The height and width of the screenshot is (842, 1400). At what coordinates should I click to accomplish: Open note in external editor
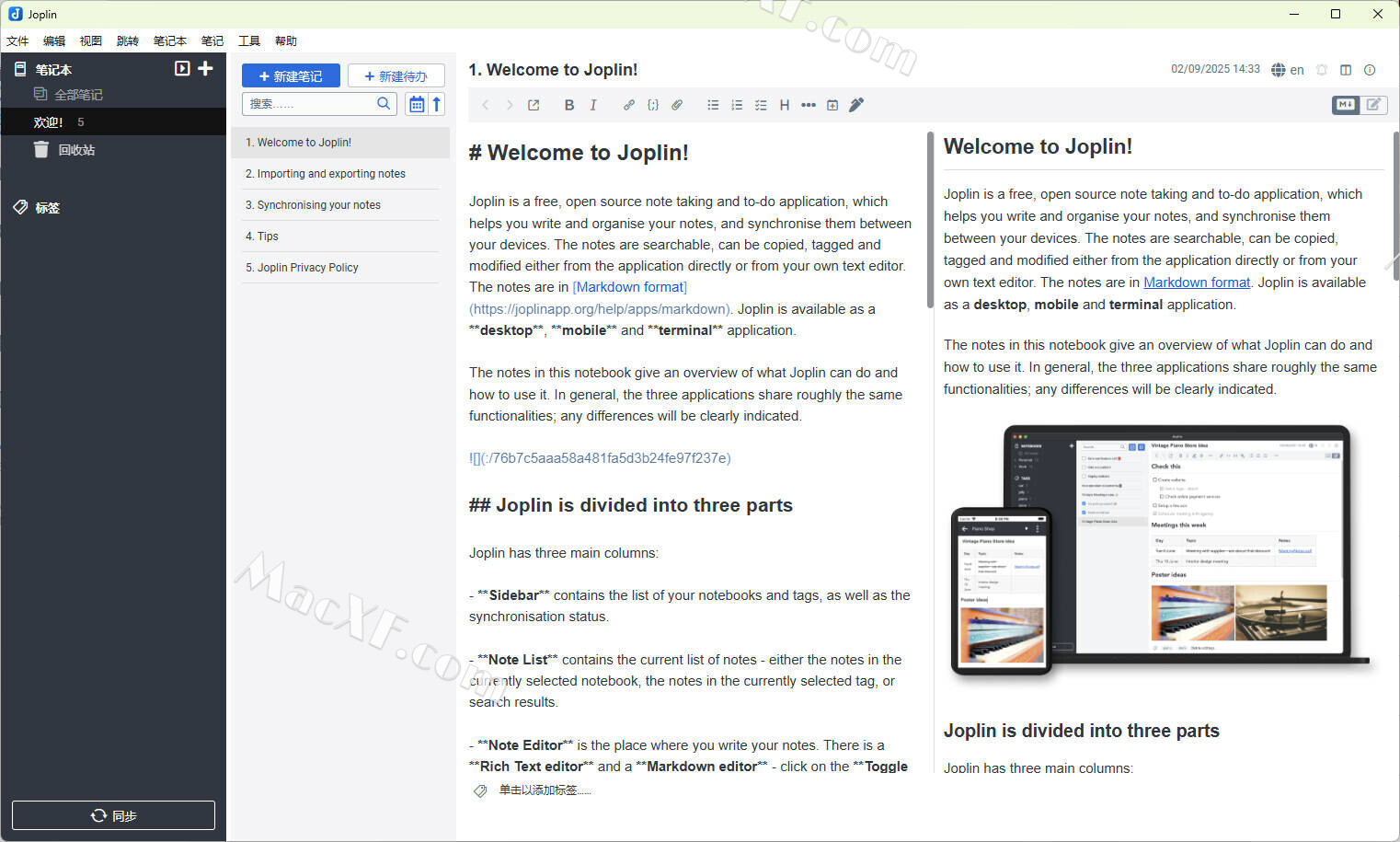534,105
